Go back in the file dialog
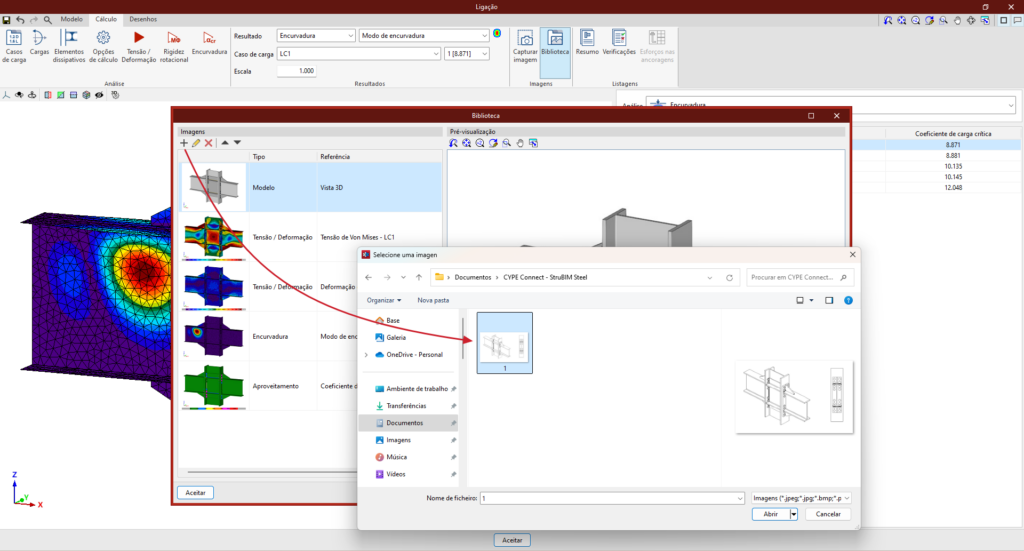 (368, 277)
